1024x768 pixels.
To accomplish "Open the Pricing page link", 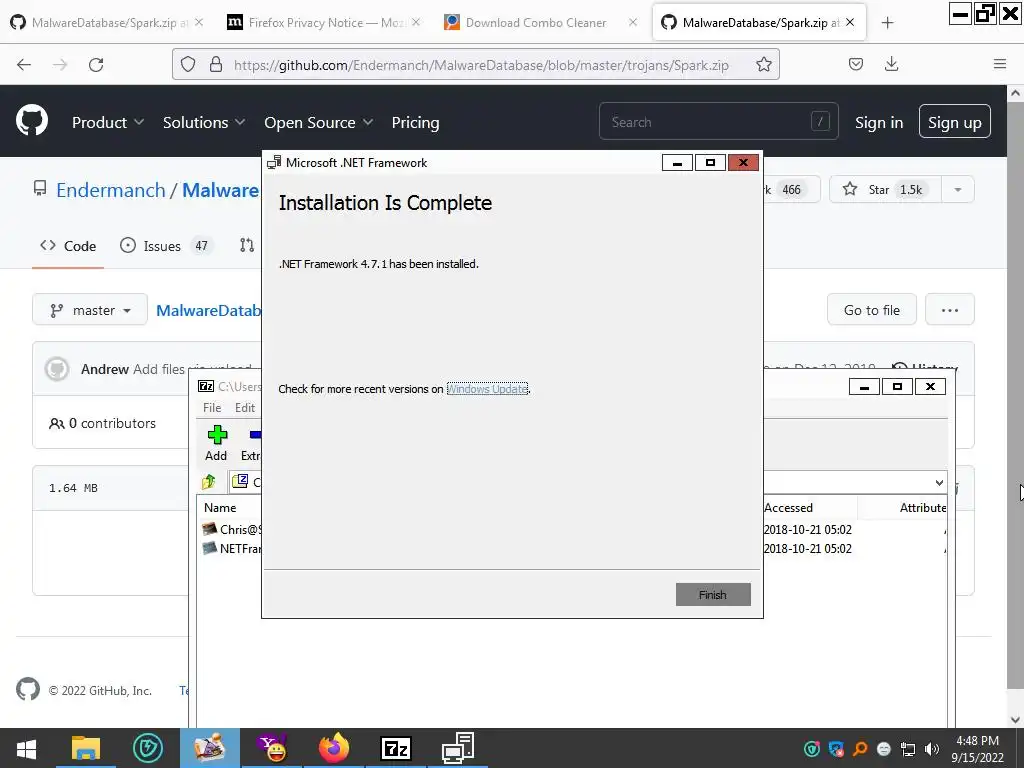I will (x=415, y=122).
